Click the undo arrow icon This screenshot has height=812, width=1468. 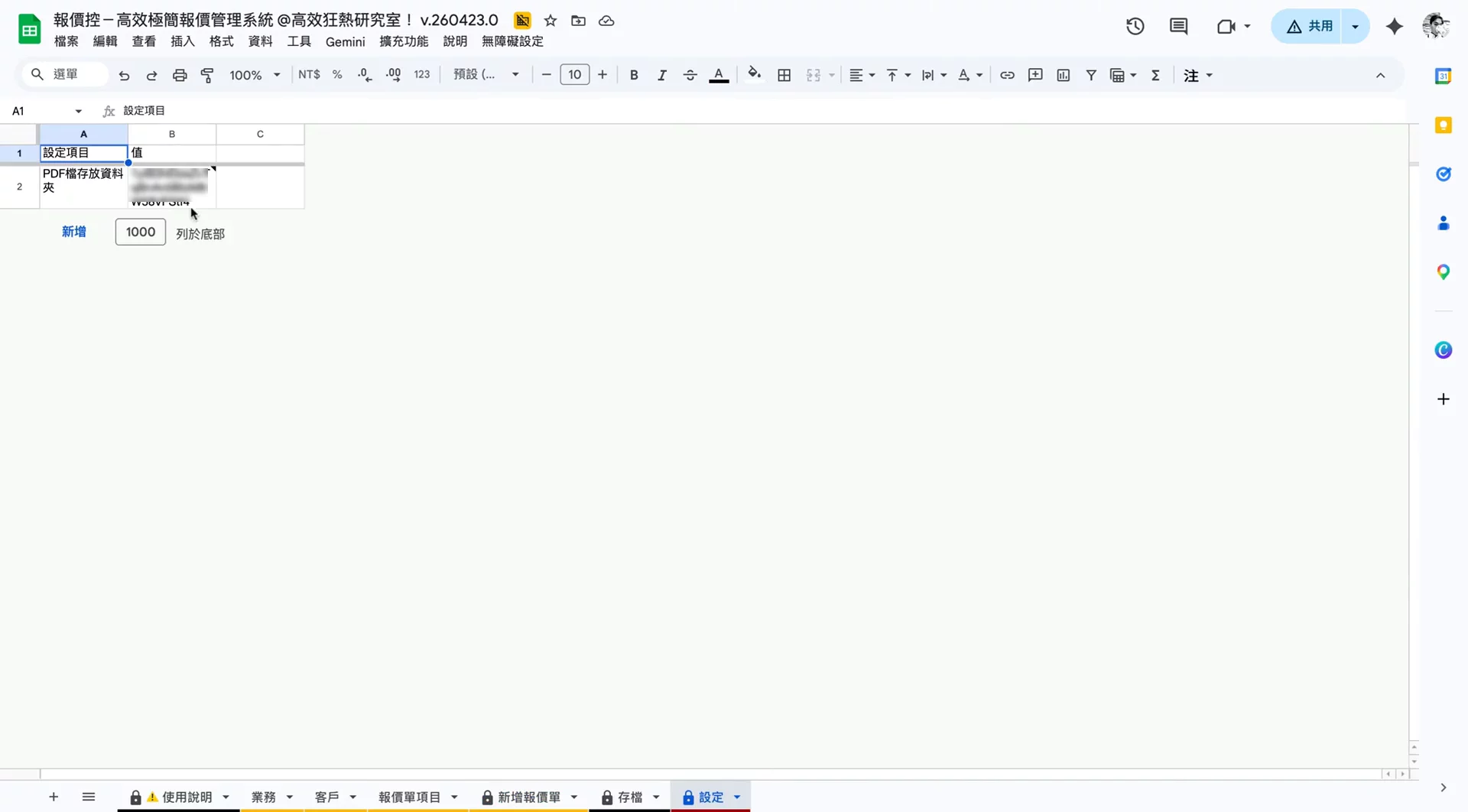coord(124,75)
